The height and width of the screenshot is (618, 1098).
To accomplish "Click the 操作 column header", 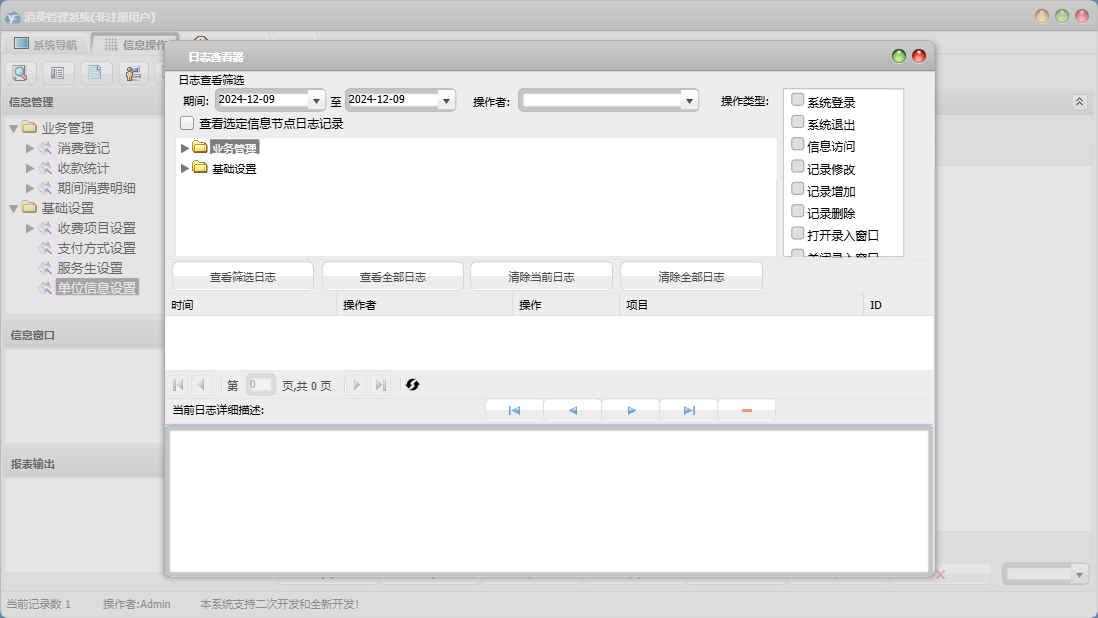I will coord(566,305).
